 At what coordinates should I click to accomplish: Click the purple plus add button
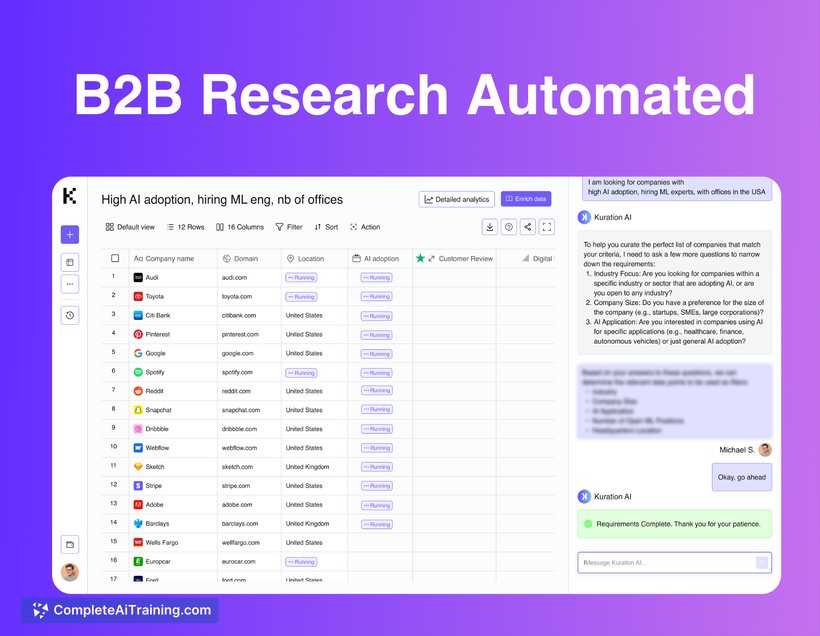[x=70, y=235]
